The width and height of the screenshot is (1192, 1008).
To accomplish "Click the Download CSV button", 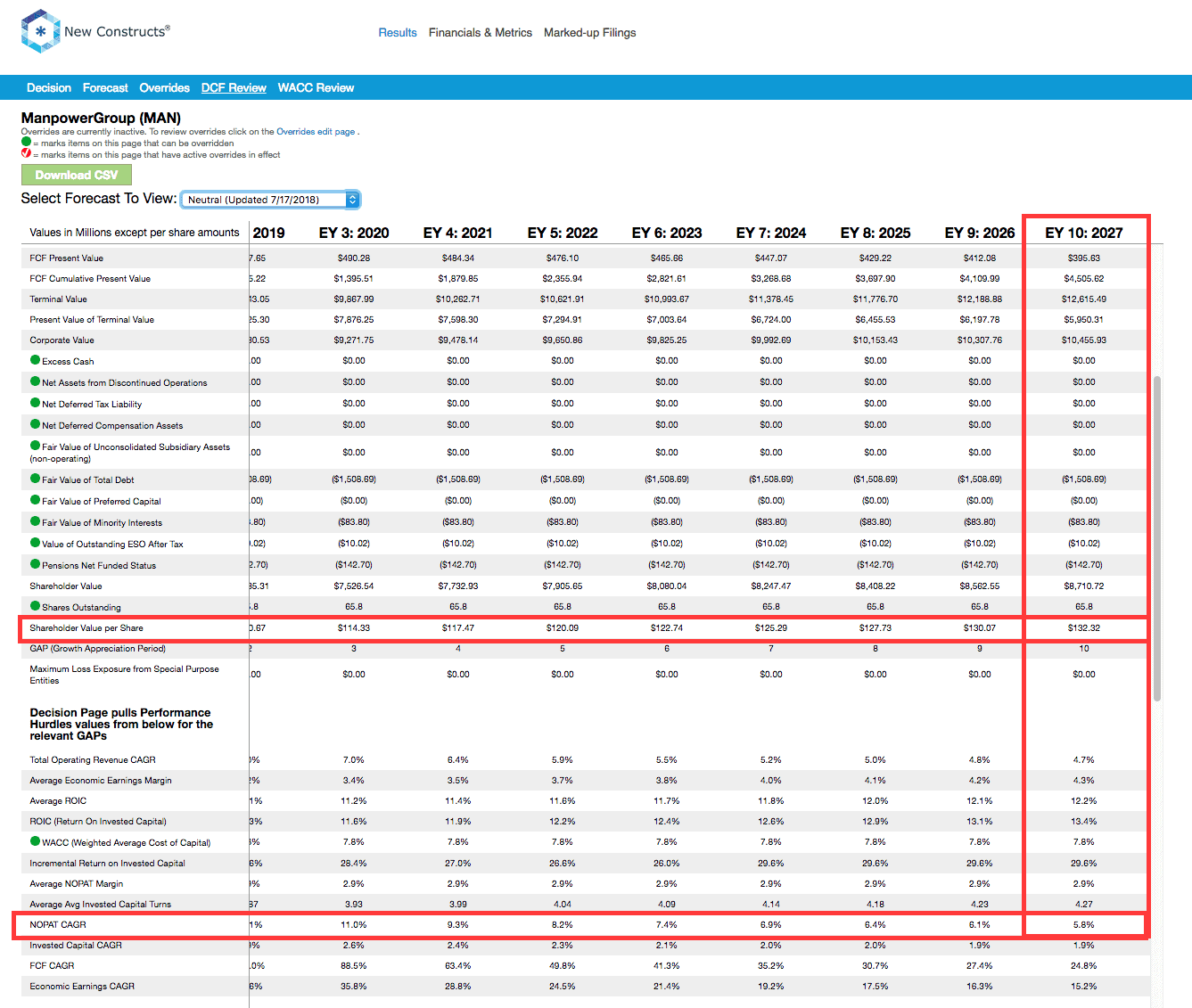I will pos(77,175).
